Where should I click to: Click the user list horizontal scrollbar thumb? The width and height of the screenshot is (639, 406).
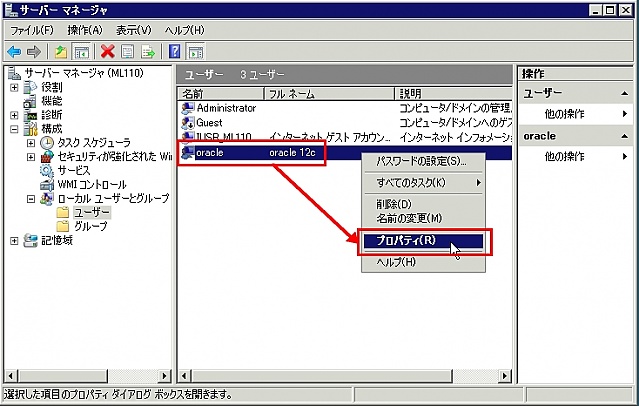tap(322, 376)
